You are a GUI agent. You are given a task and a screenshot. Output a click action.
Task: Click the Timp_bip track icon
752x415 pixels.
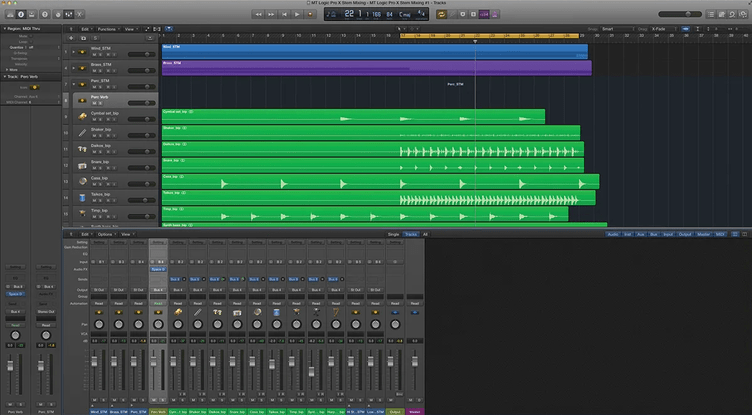coord(82,214)
